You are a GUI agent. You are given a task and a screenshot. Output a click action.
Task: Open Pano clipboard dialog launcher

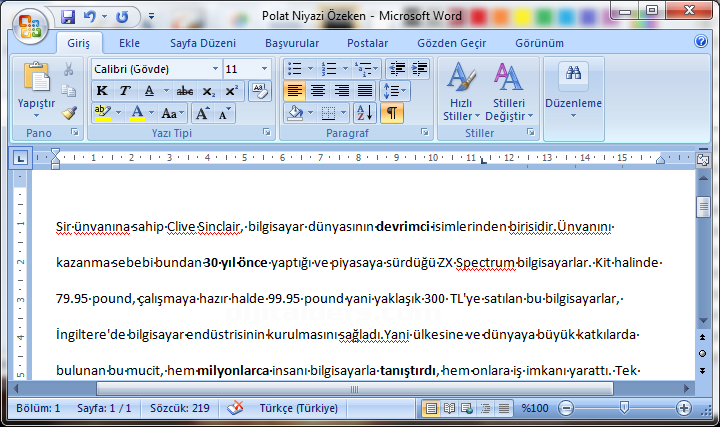(75, 133)
